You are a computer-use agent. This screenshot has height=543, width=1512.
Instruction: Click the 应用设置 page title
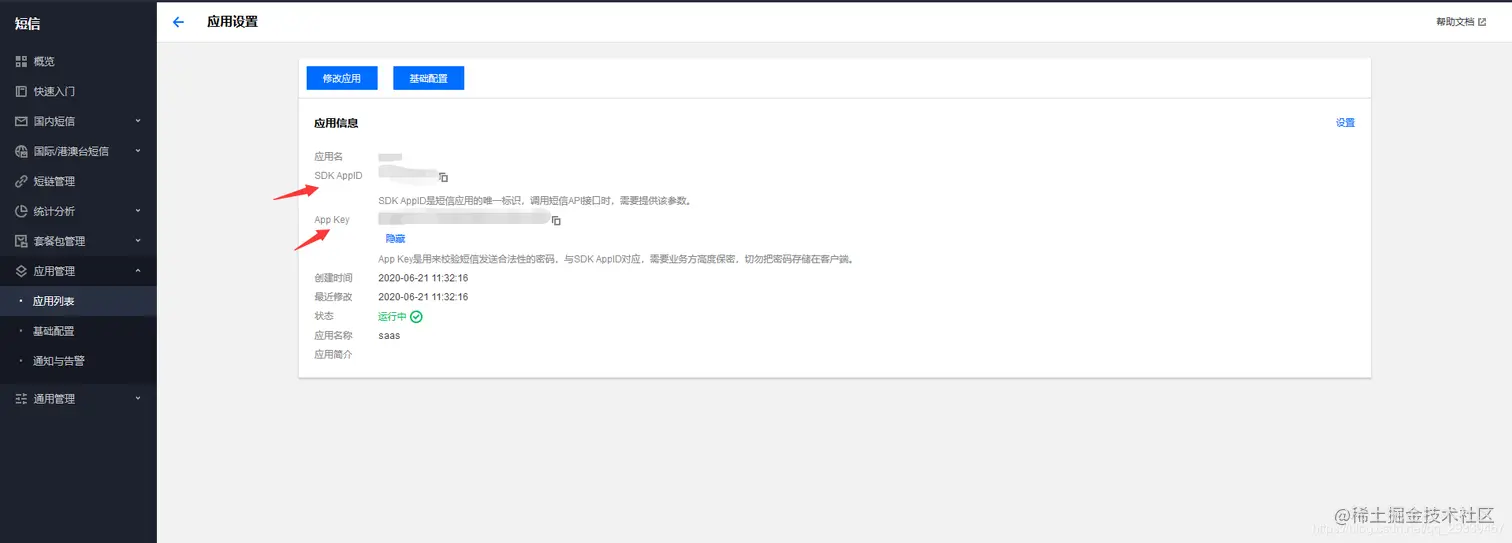point(232,21)
